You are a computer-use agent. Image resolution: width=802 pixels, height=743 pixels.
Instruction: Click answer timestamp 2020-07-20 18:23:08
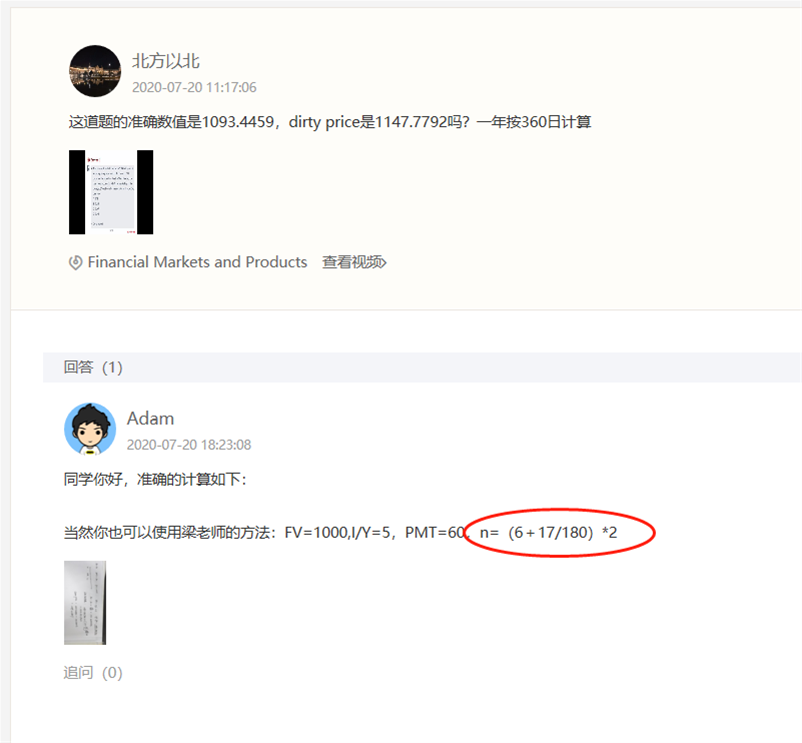click(x=189, y=445)
